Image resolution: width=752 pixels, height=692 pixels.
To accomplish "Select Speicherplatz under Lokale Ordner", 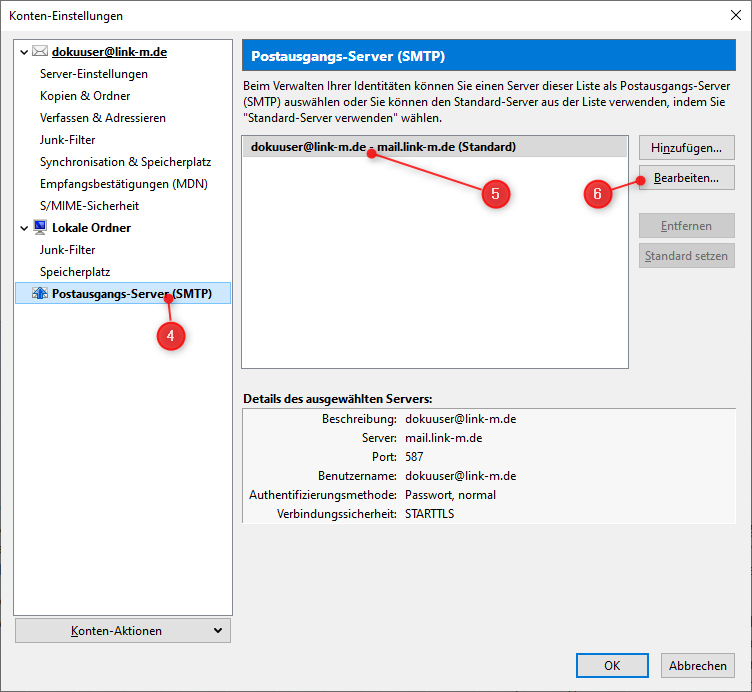I will [x=75, y=272].
